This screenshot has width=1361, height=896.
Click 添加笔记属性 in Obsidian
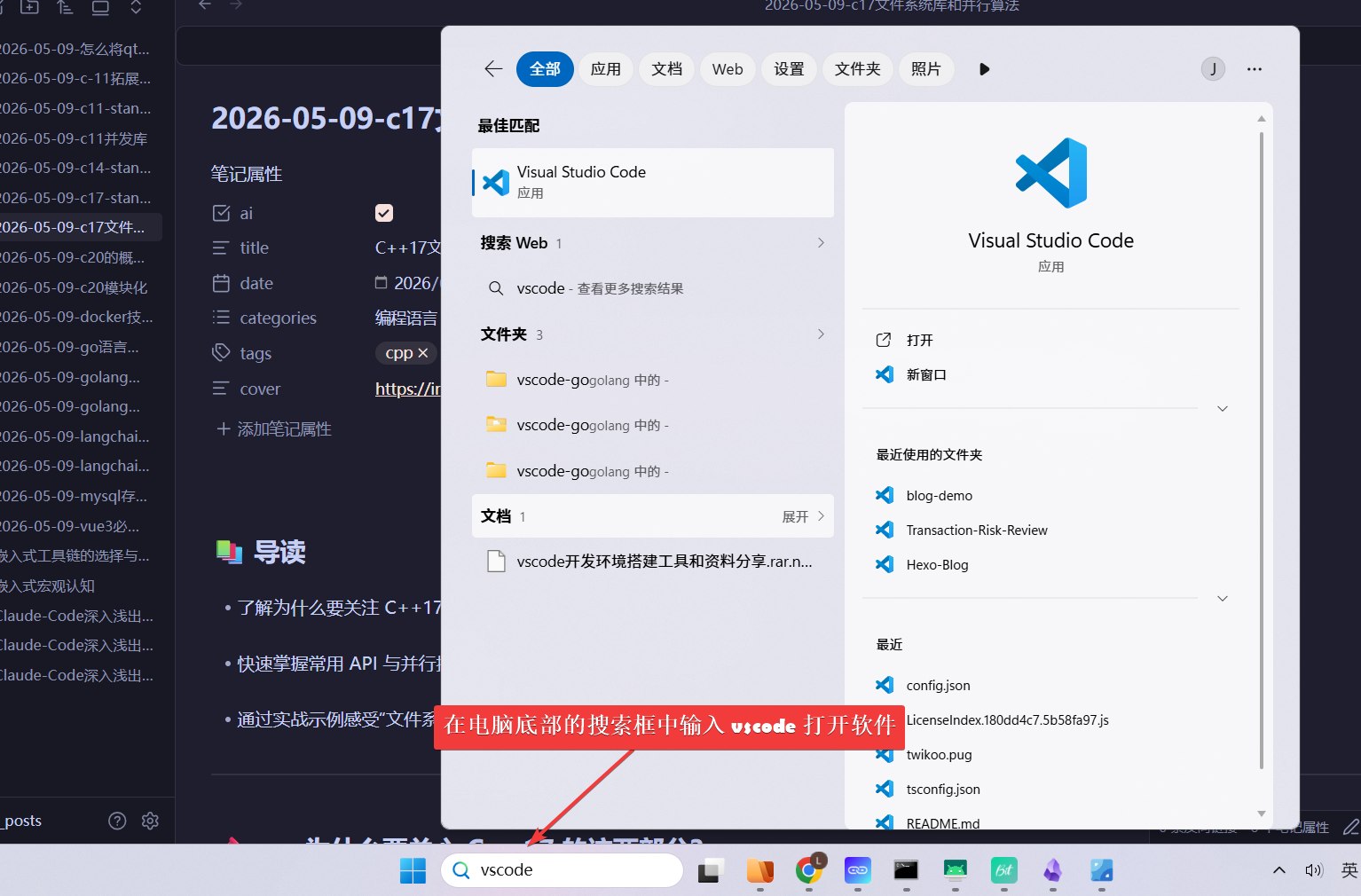click(x=274, y=428)
